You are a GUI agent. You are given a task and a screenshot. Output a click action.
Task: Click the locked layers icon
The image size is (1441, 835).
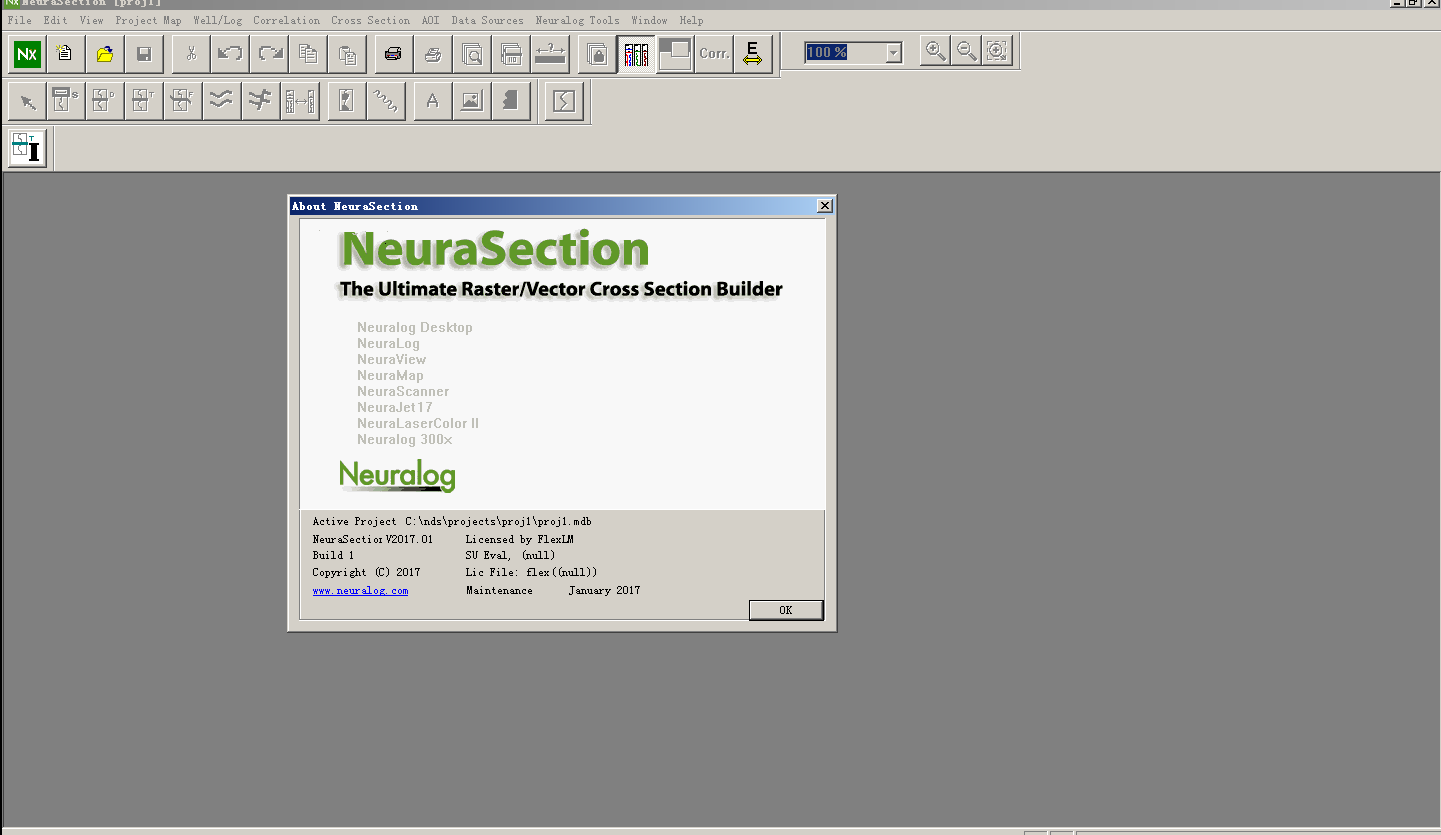point(597,54)
